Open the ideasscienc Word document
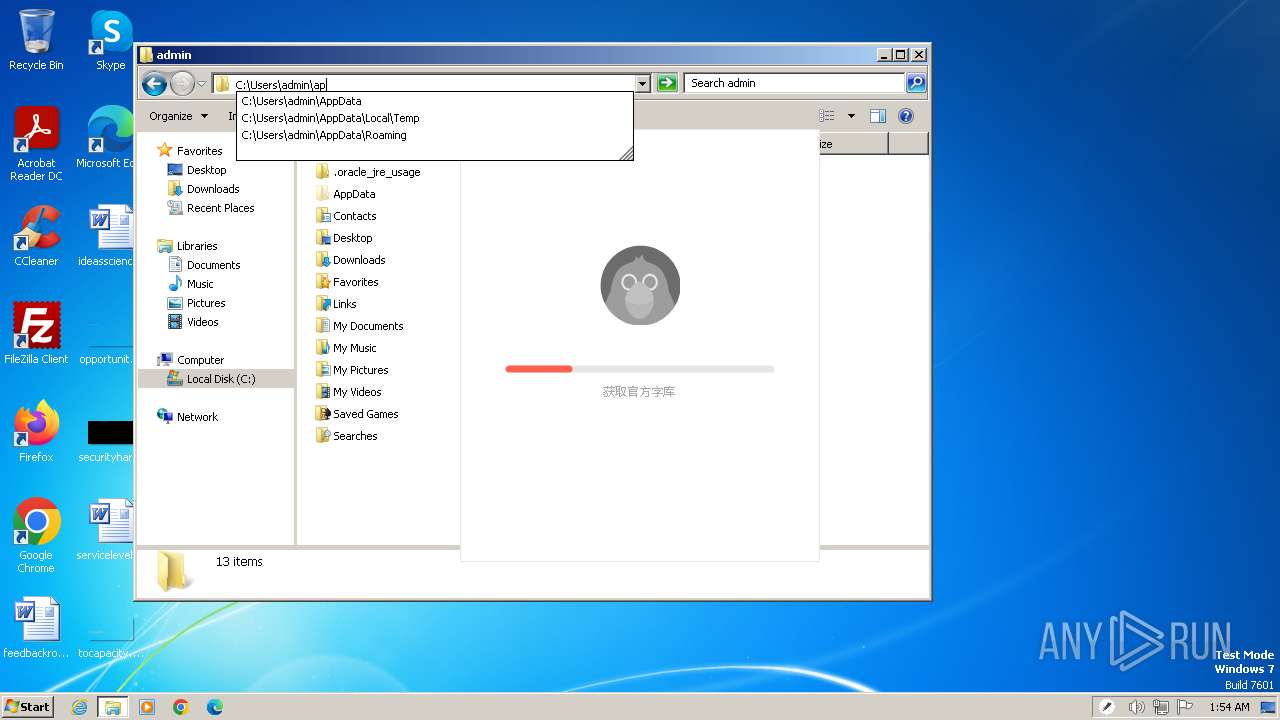The image size is (1280, 720). click(105, 236)
